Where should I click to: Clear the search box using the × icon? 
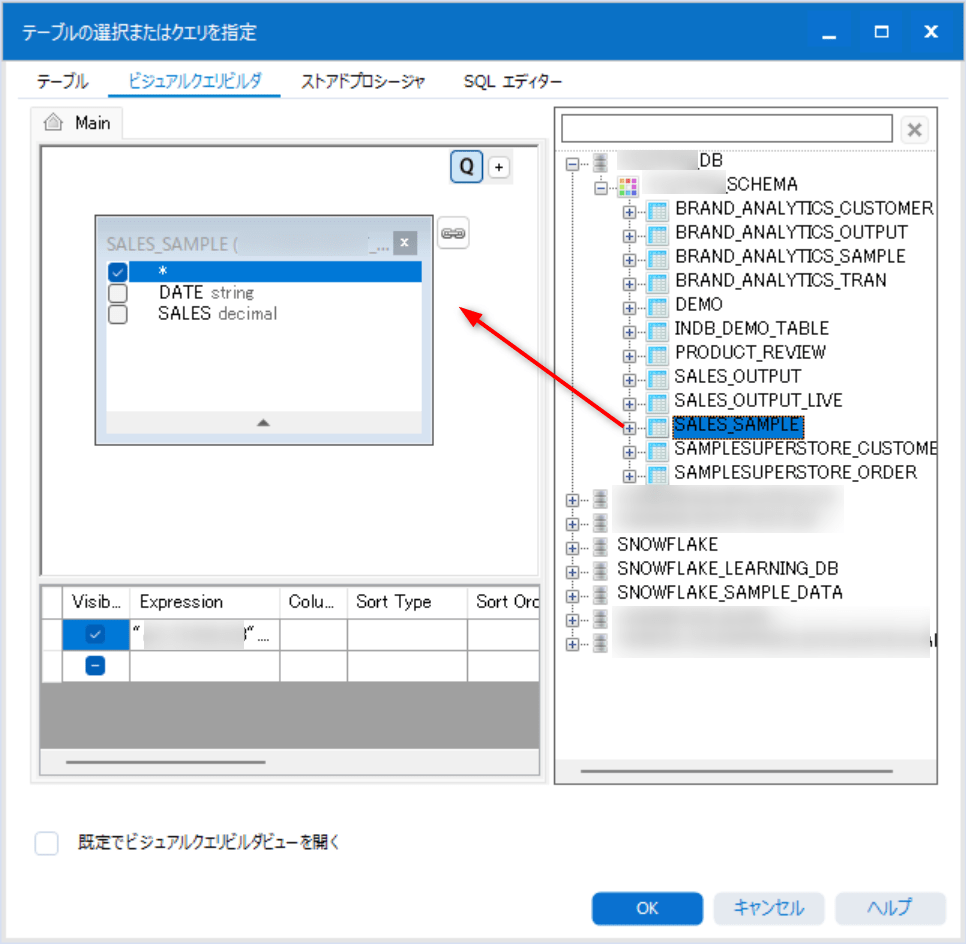[916, 128]
